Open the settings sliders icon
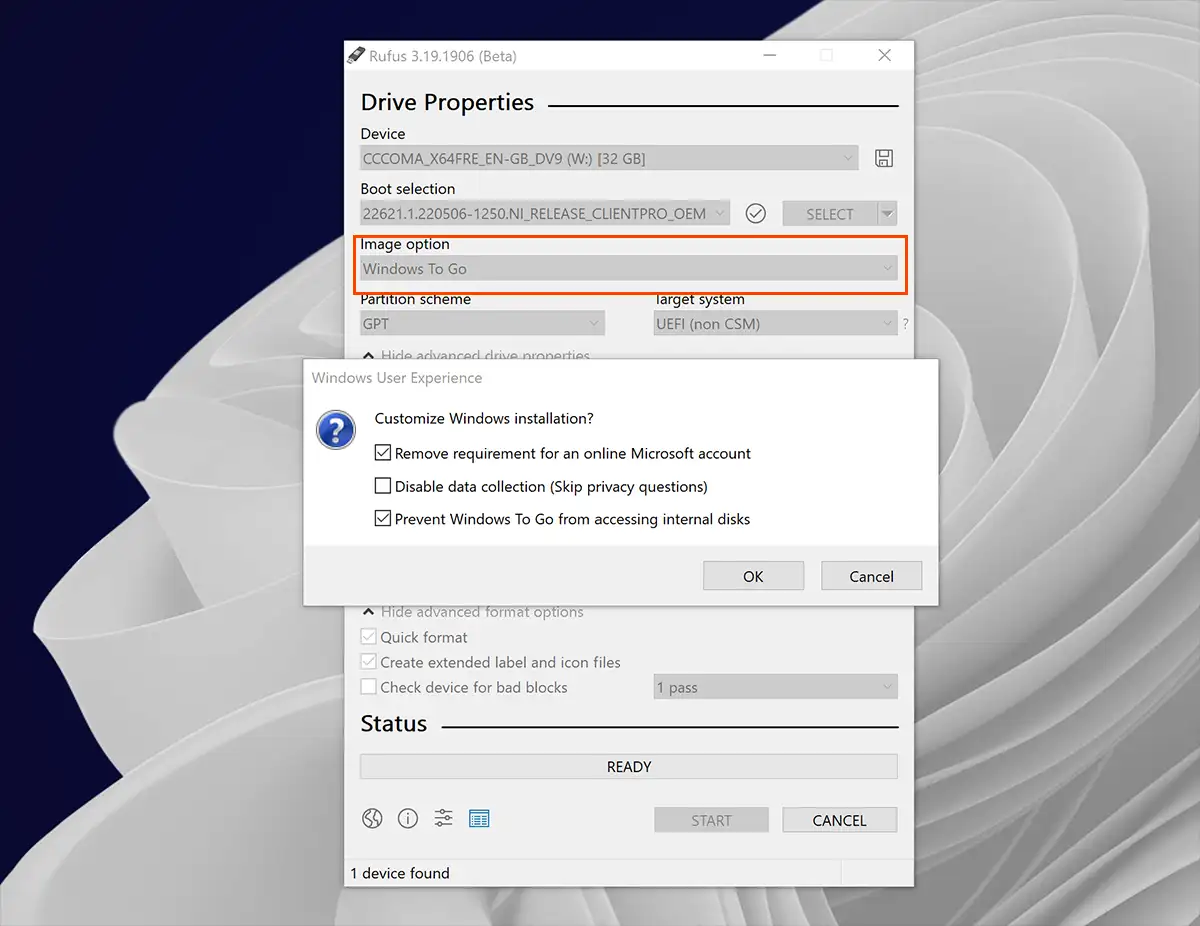 (x=444, y=819)
